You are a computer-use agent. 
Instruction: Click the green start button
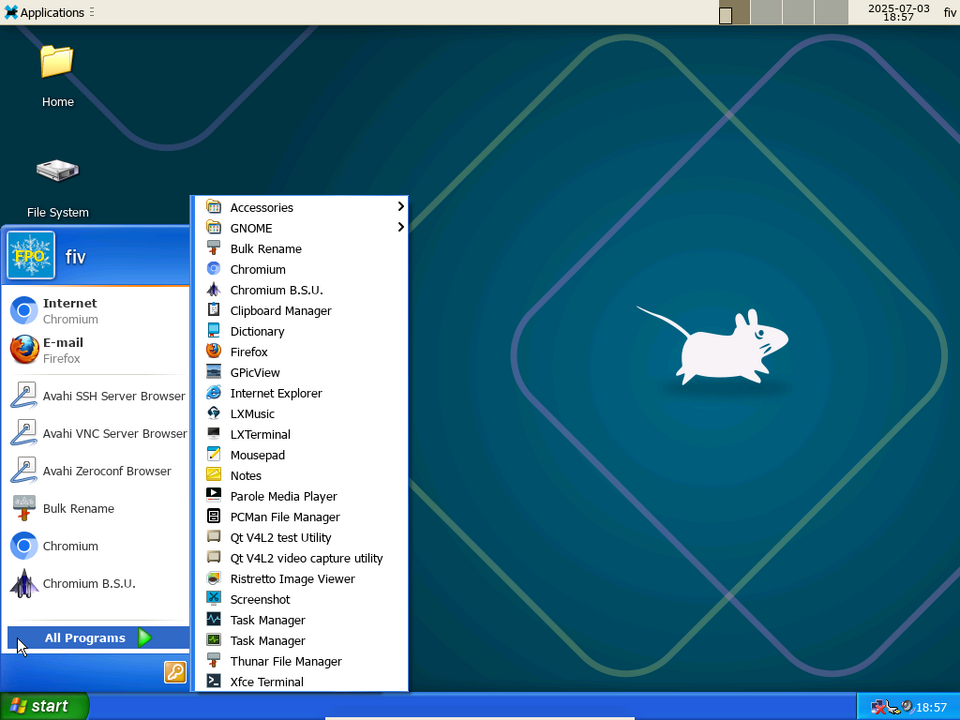click(x=44, y=706)
